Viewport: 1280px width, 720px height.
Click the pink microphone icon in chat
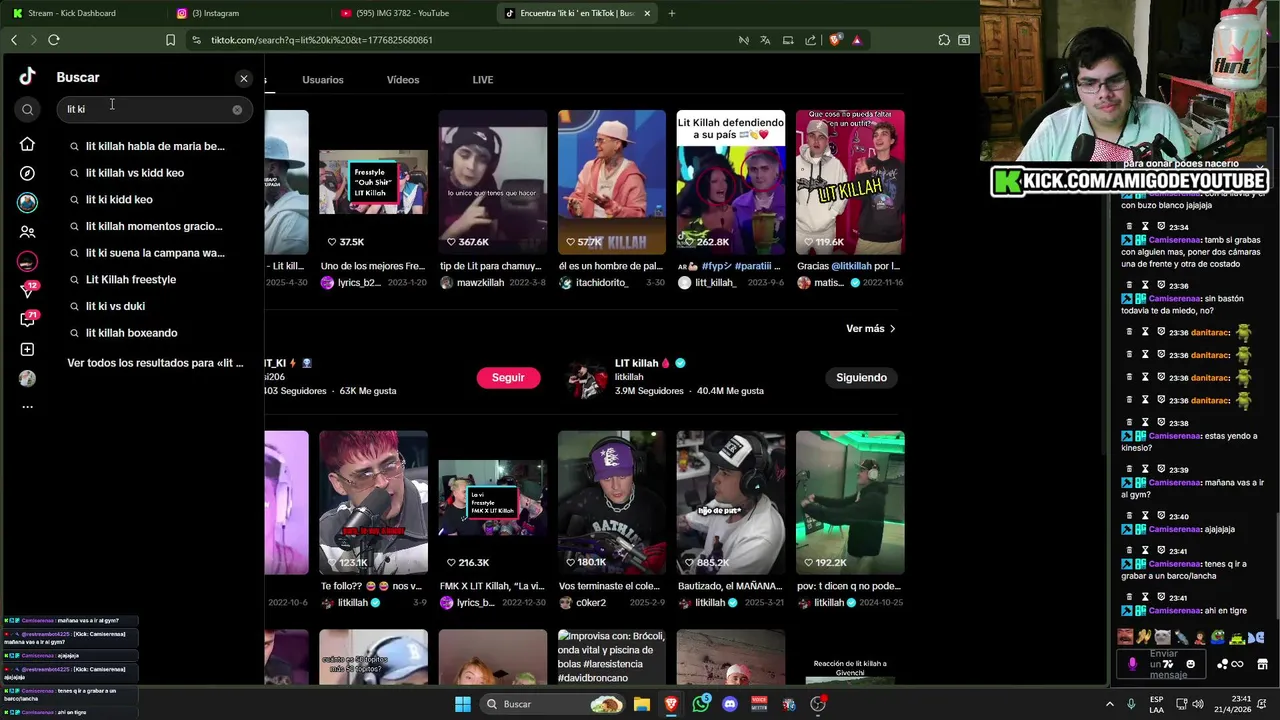(x=1132, y=664)
